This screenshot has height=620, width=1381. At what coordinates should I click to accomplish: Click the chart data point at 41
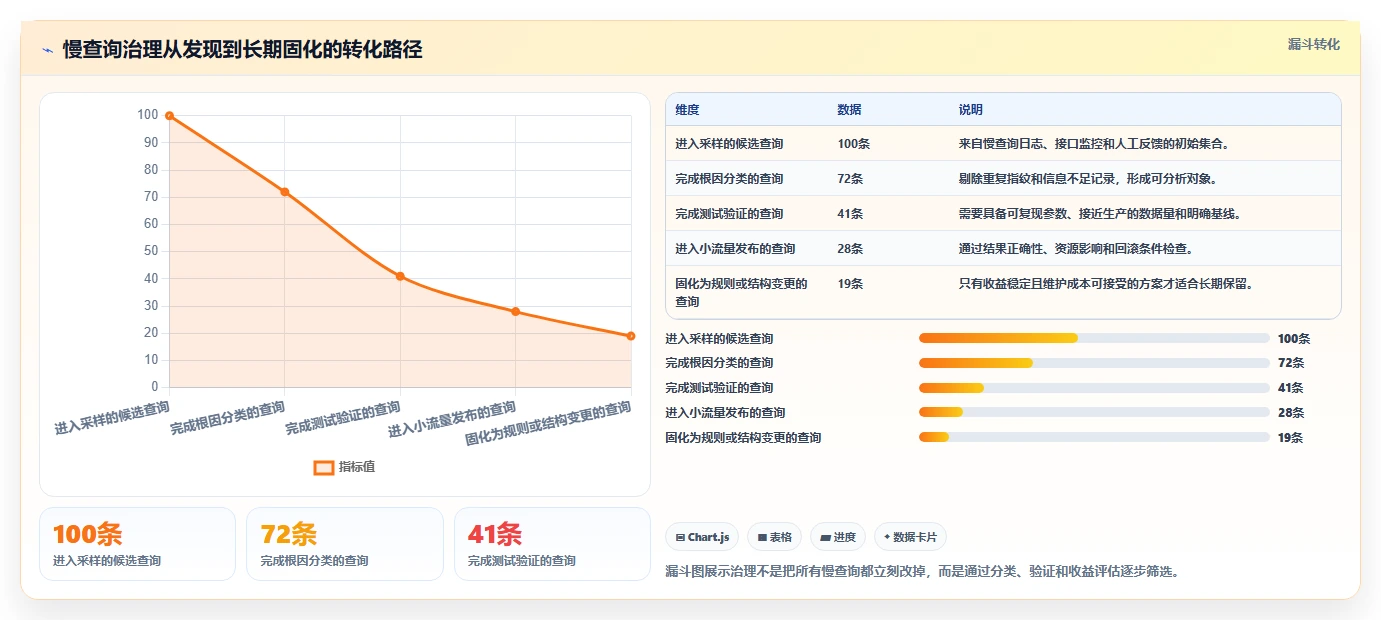pyautogui.click(x=400, y=276)
